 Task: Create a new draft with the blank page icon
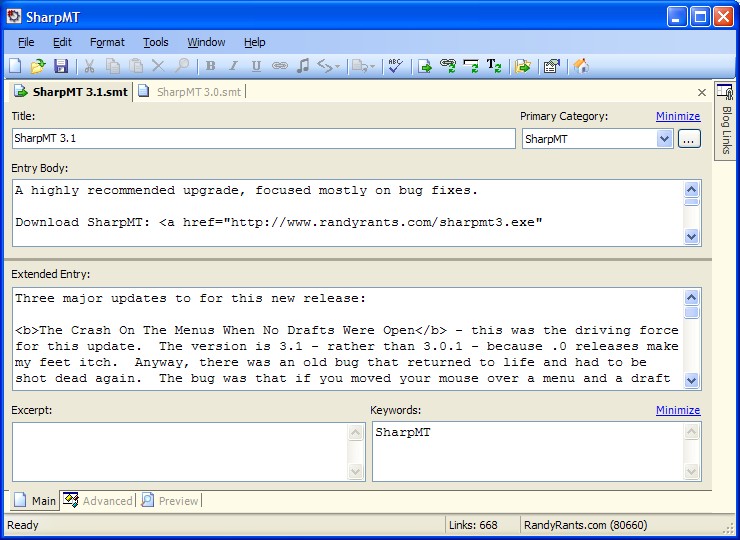pyautogui.click(x=15, y=66)
